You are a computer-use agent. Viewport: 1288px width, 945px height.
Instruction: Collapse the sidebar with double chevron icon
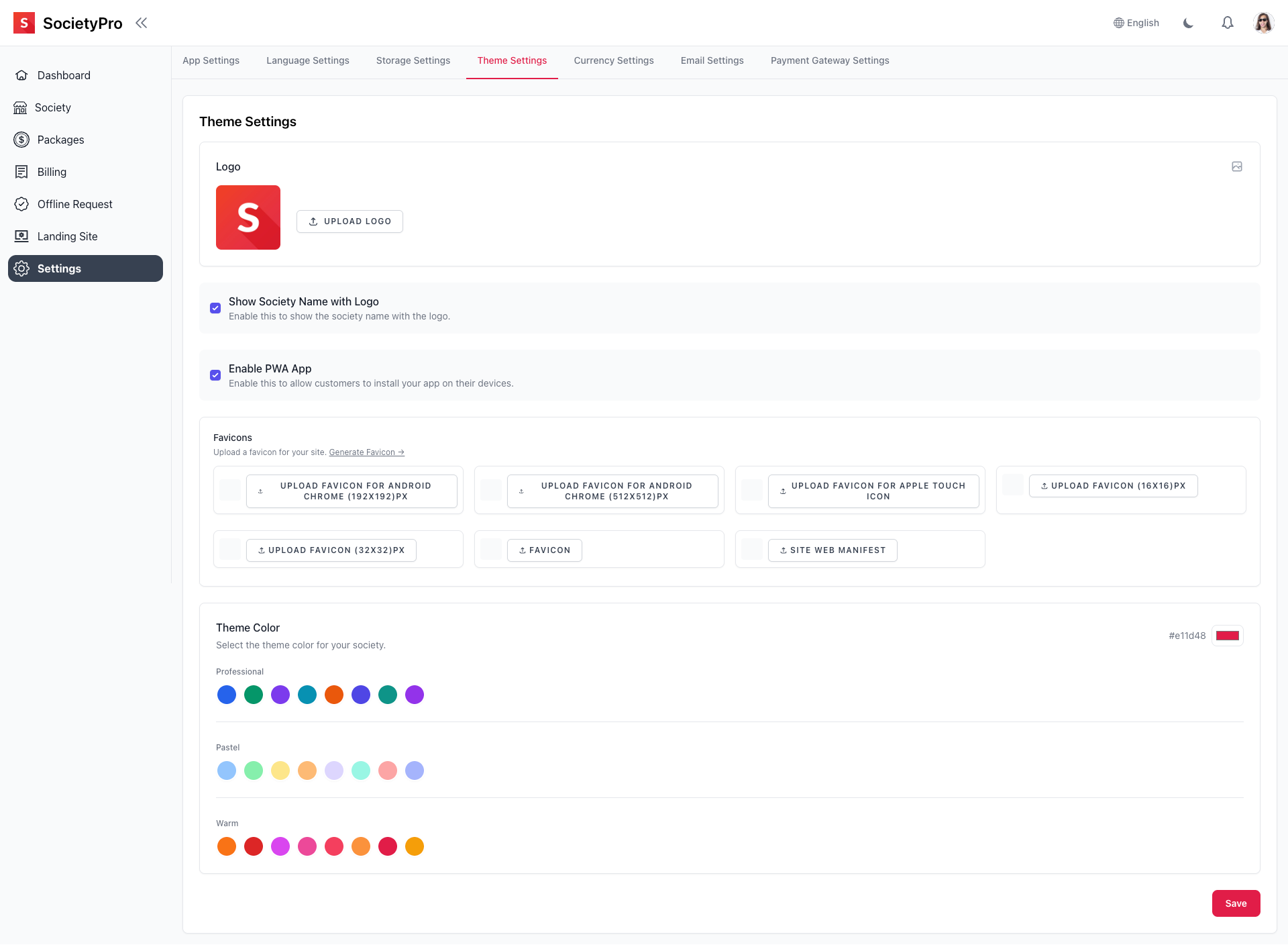(141, 23)
